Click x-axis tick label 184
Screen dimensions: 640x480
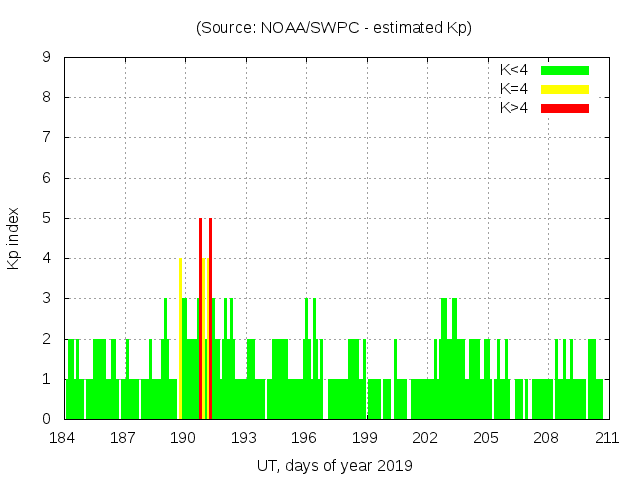click(64, 438)
